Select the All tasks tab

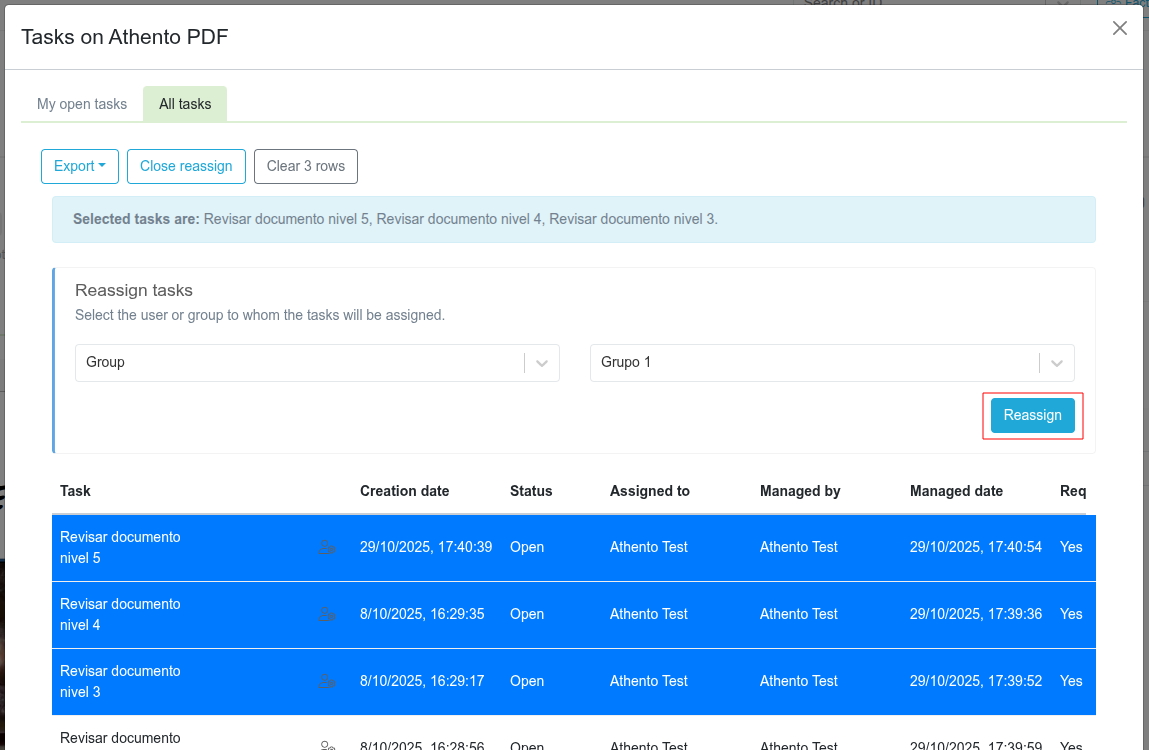185,104
